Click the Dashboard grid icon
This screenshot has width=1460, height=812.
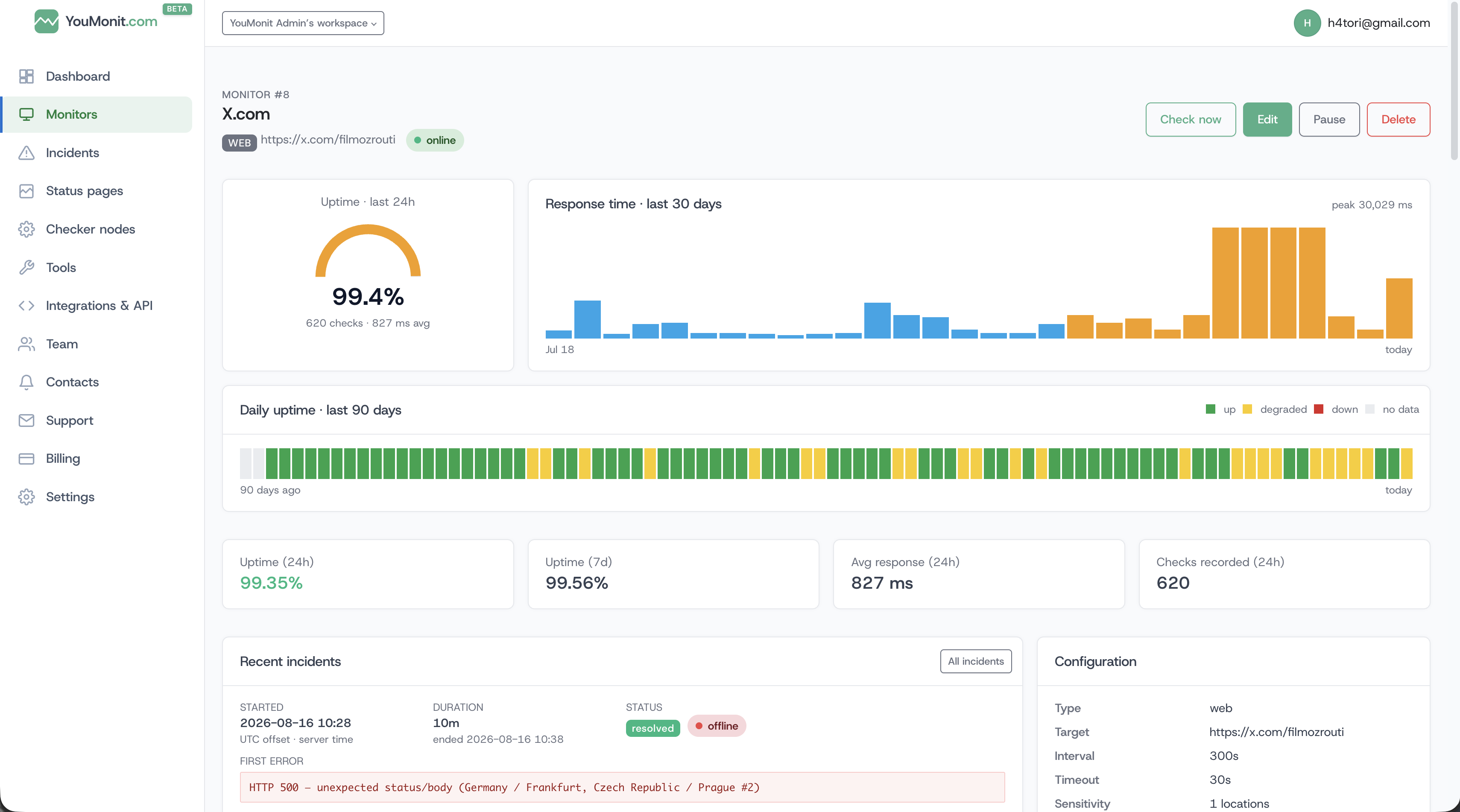[26, 76]
